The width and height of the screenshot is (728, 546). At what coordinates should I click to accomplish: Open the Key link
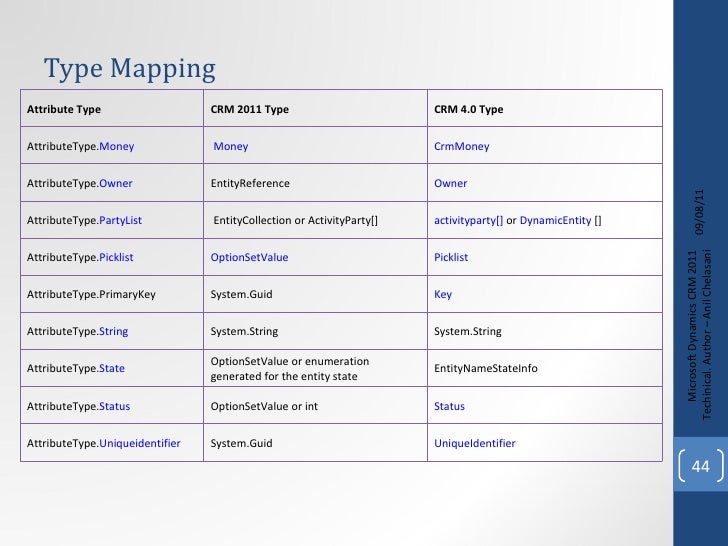click(x=443, y=294)
